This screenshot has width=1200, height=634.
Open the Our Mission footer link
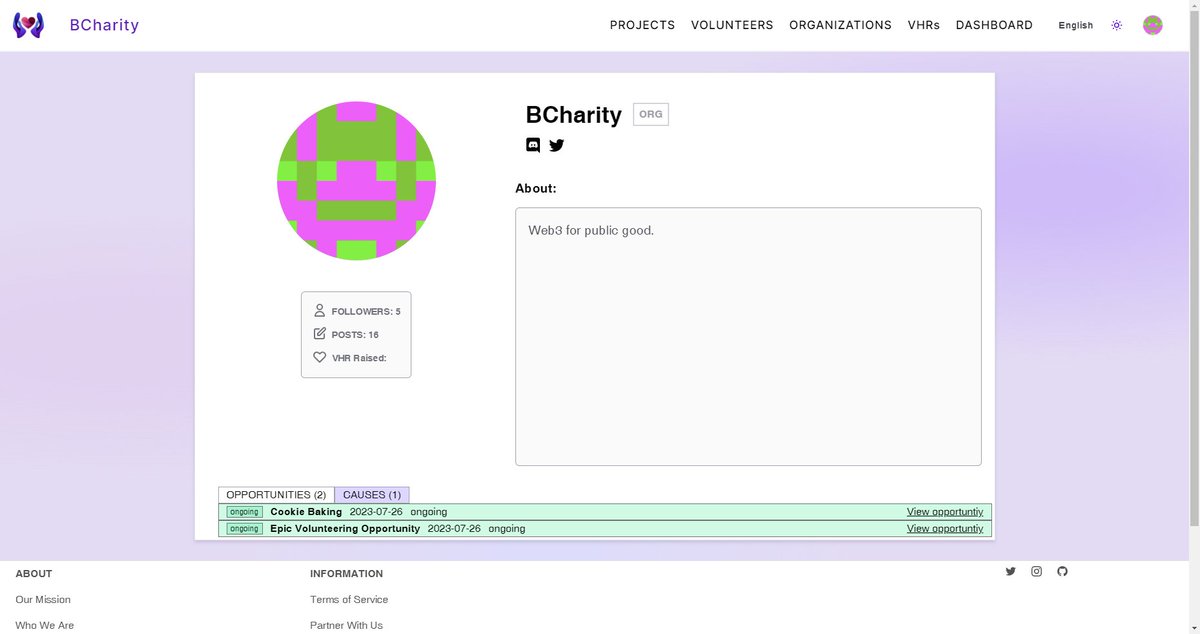click(43, 599)
